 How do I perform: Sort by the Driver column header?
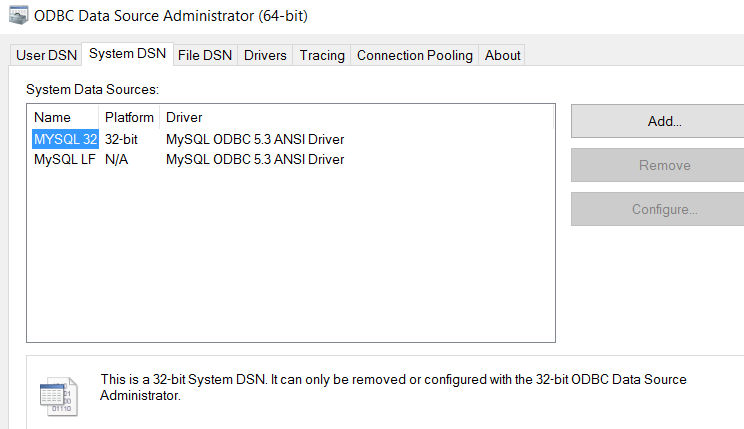click(356, 117)
